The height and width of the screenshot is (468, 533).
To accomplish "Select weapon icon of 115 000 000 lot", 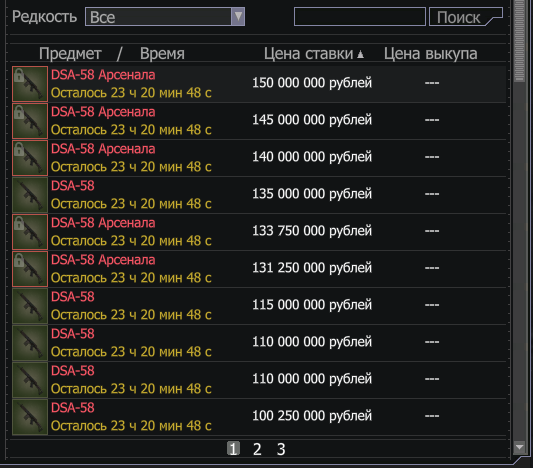I will 30,306.
